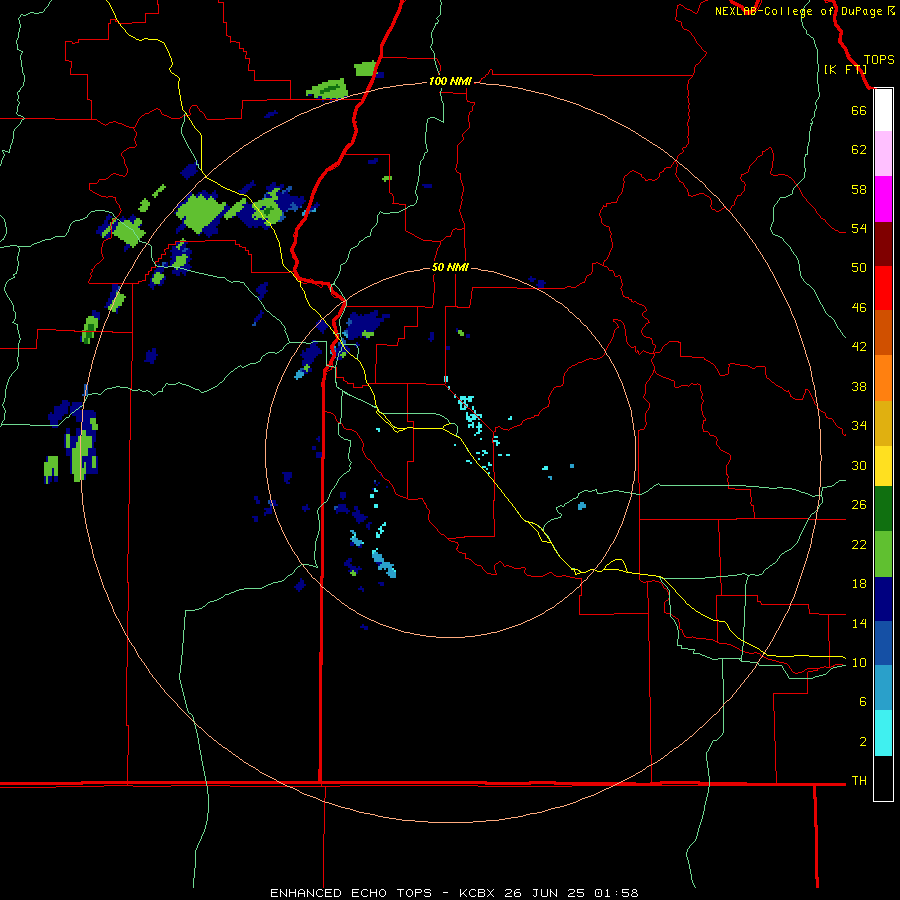900x900 pixels.
Task: Click the legend value "22"
Action: tap(859, 544)
